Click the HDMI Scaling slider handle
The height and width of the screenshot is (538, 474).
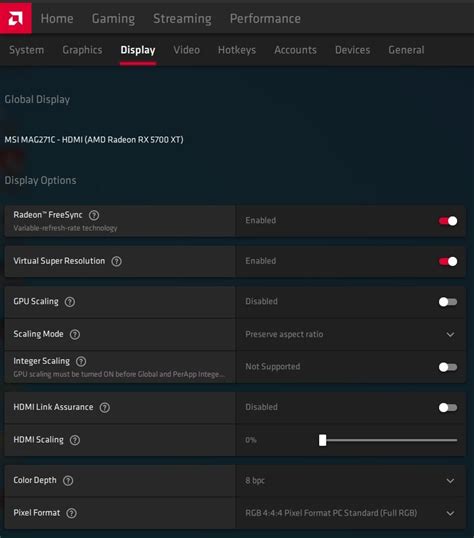(x=323, y=440)
